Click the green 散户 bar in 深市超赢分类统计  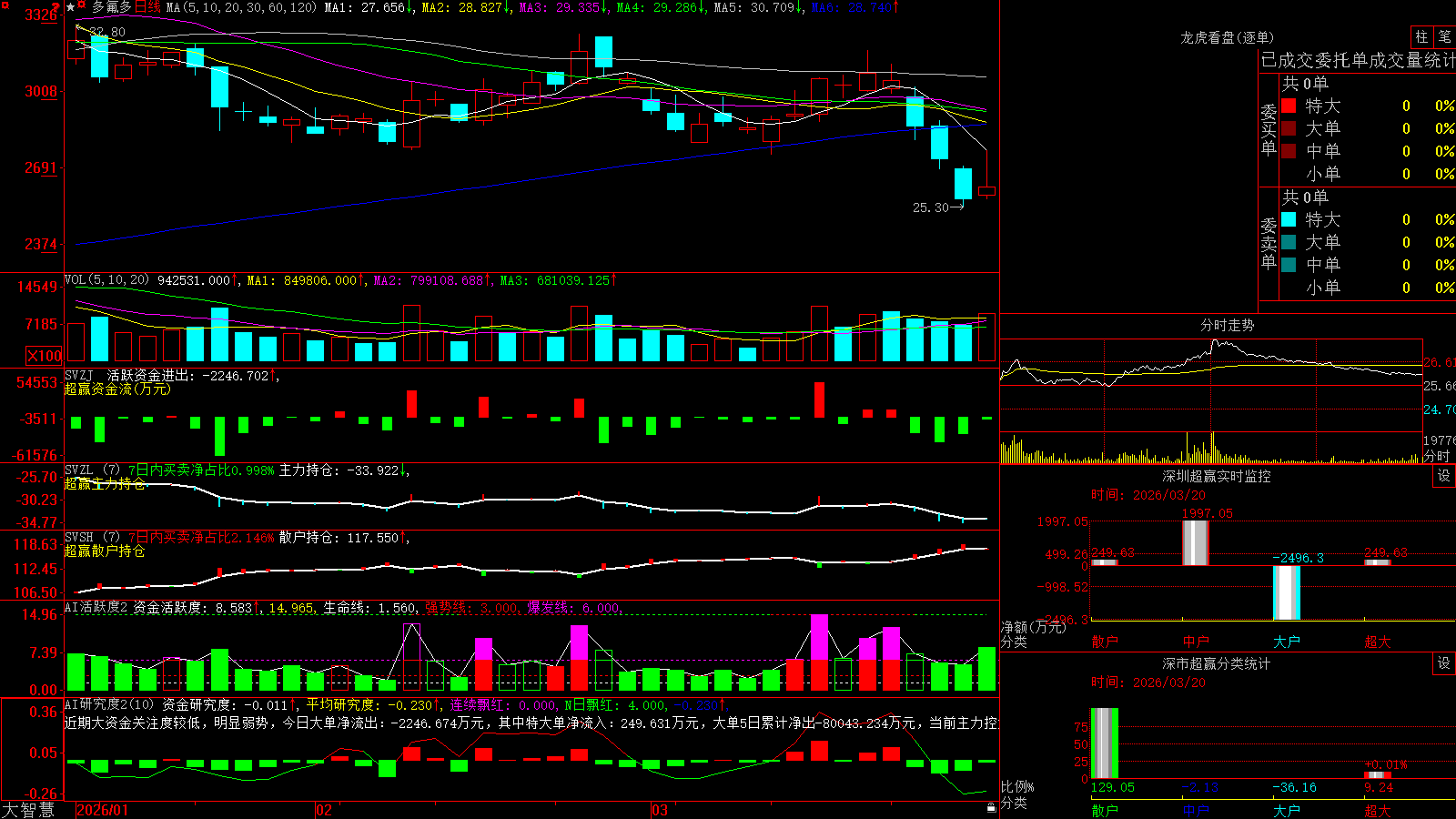tap(1105, 743)
